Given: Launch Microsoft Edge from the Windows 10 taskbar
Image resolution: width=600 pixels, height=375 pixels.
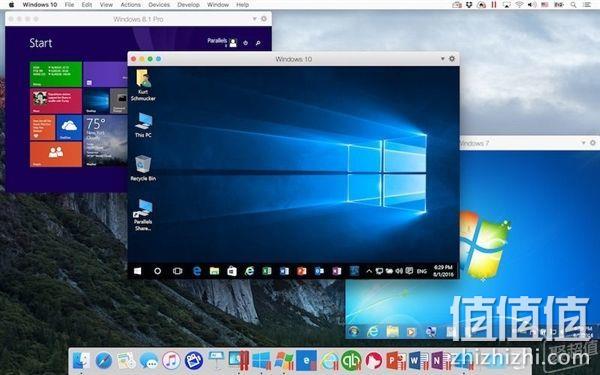Looking at the screenshot, I should coord(197,271).
